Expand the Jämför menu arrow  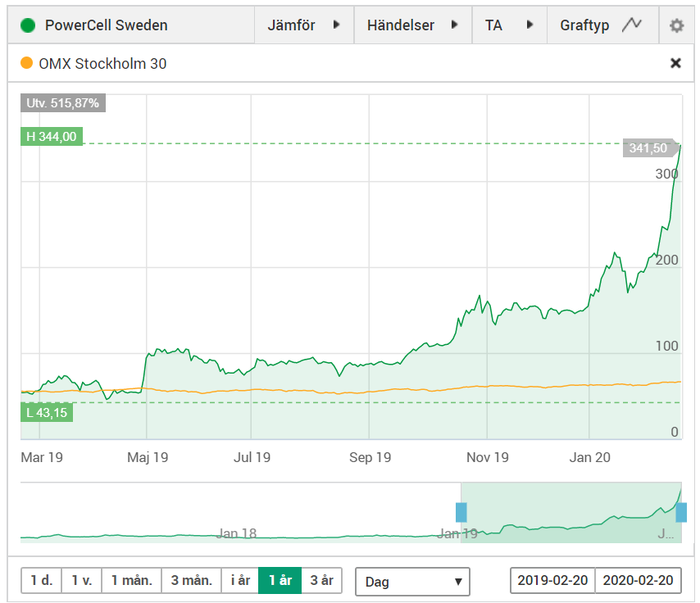(337, 25)
